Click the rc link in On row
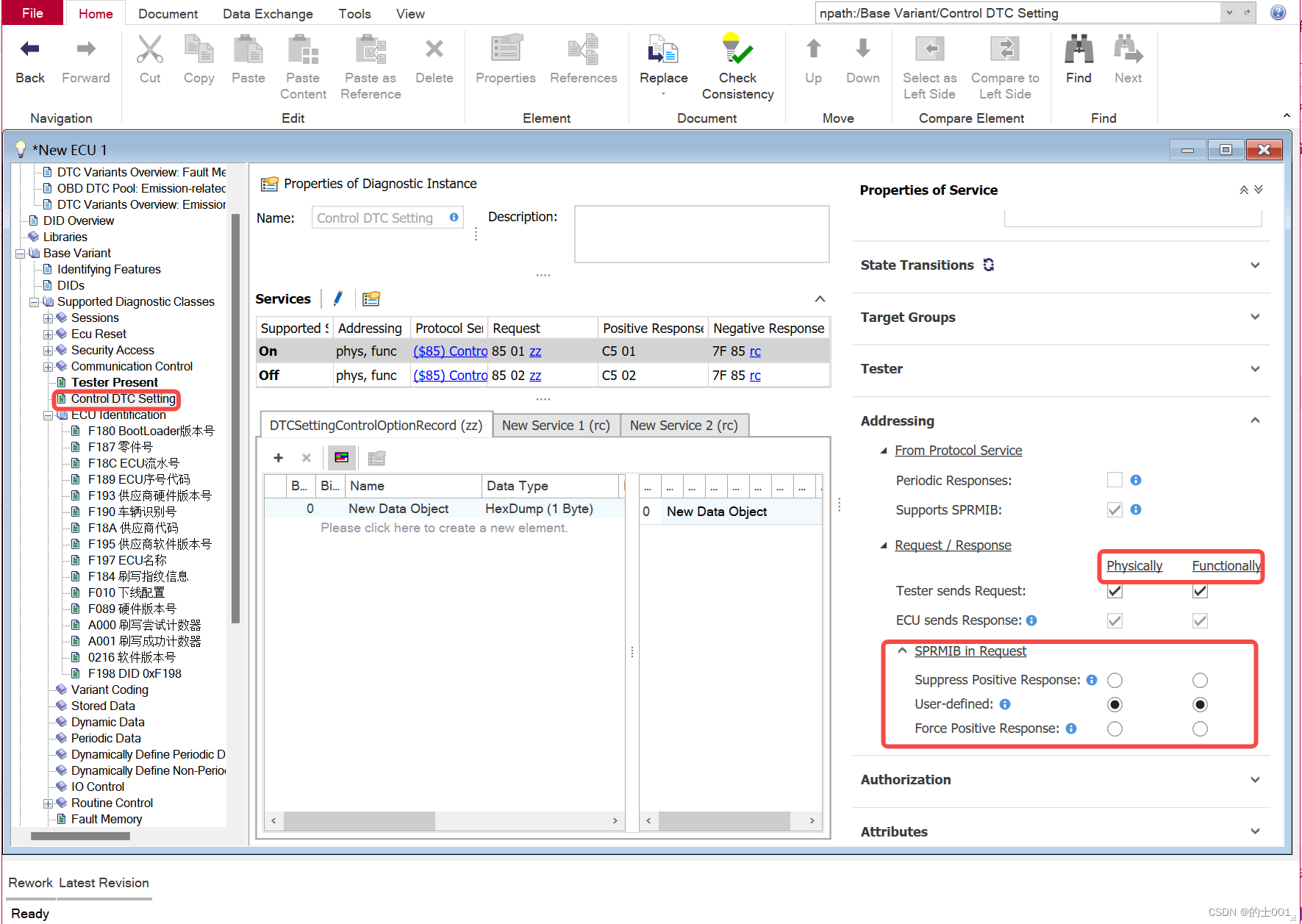 click(755, 351)
